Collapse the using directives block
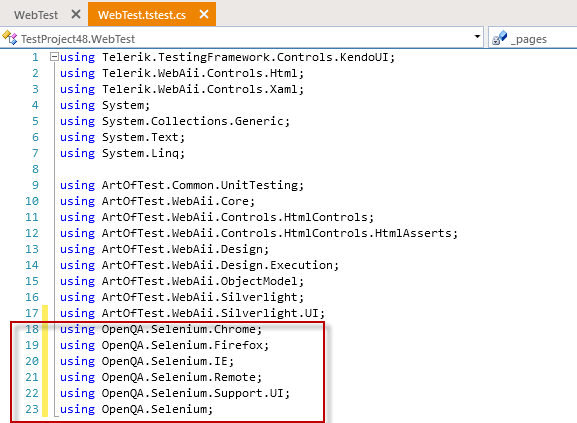 click(x=54, y=57)
